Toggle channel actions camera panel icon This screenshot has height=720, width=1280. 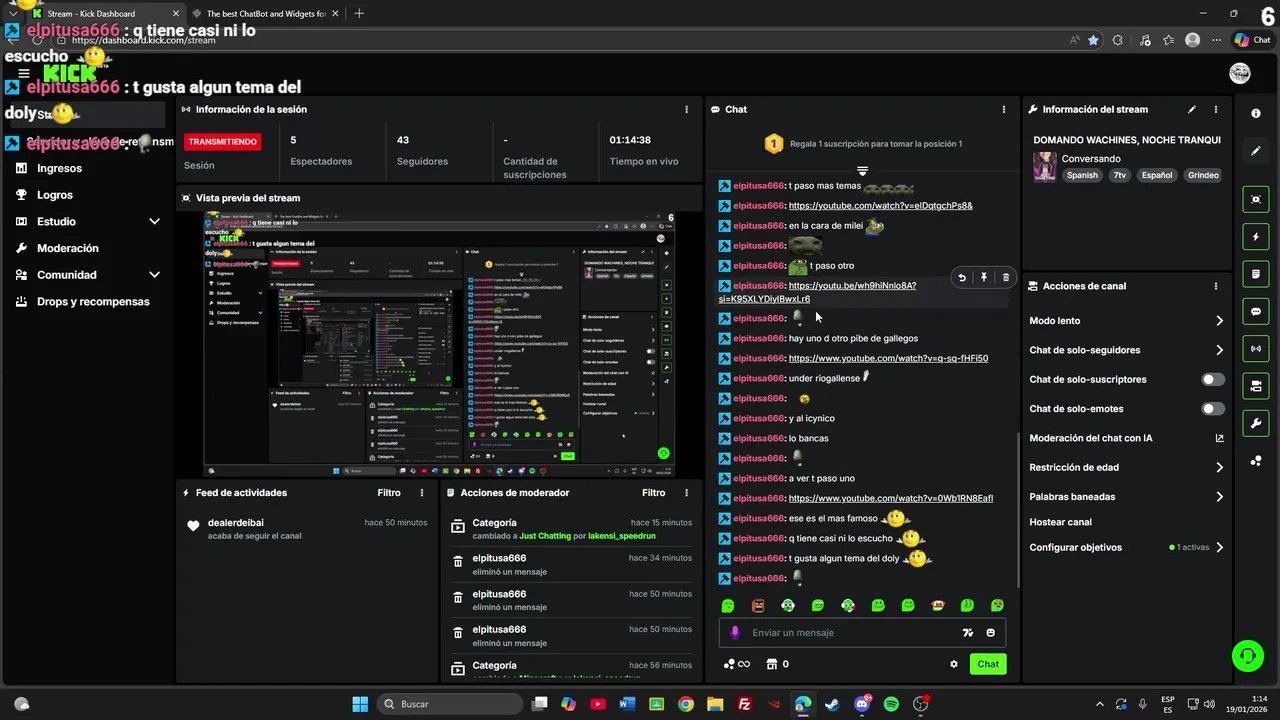pos(1256,386)
